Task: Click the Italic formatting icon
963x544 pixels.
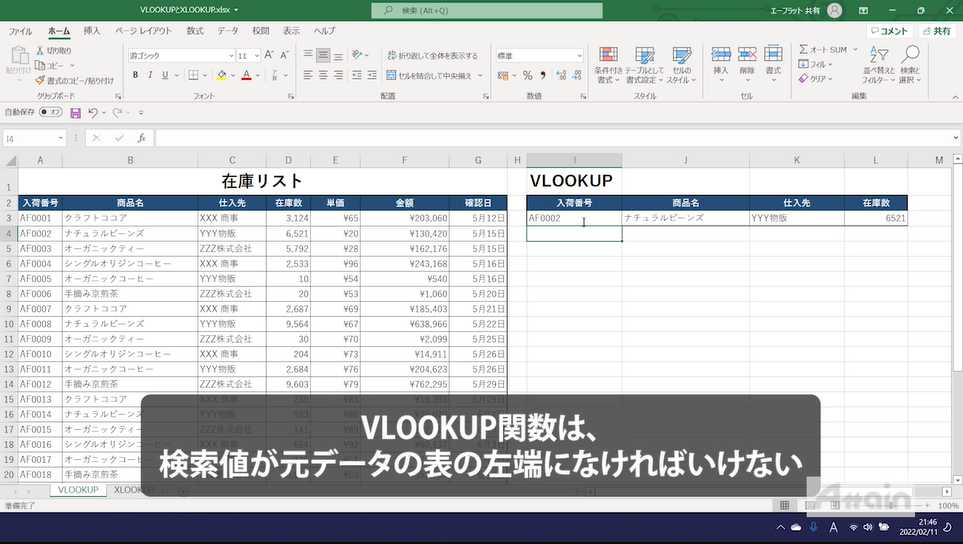Action: point(150,75)
